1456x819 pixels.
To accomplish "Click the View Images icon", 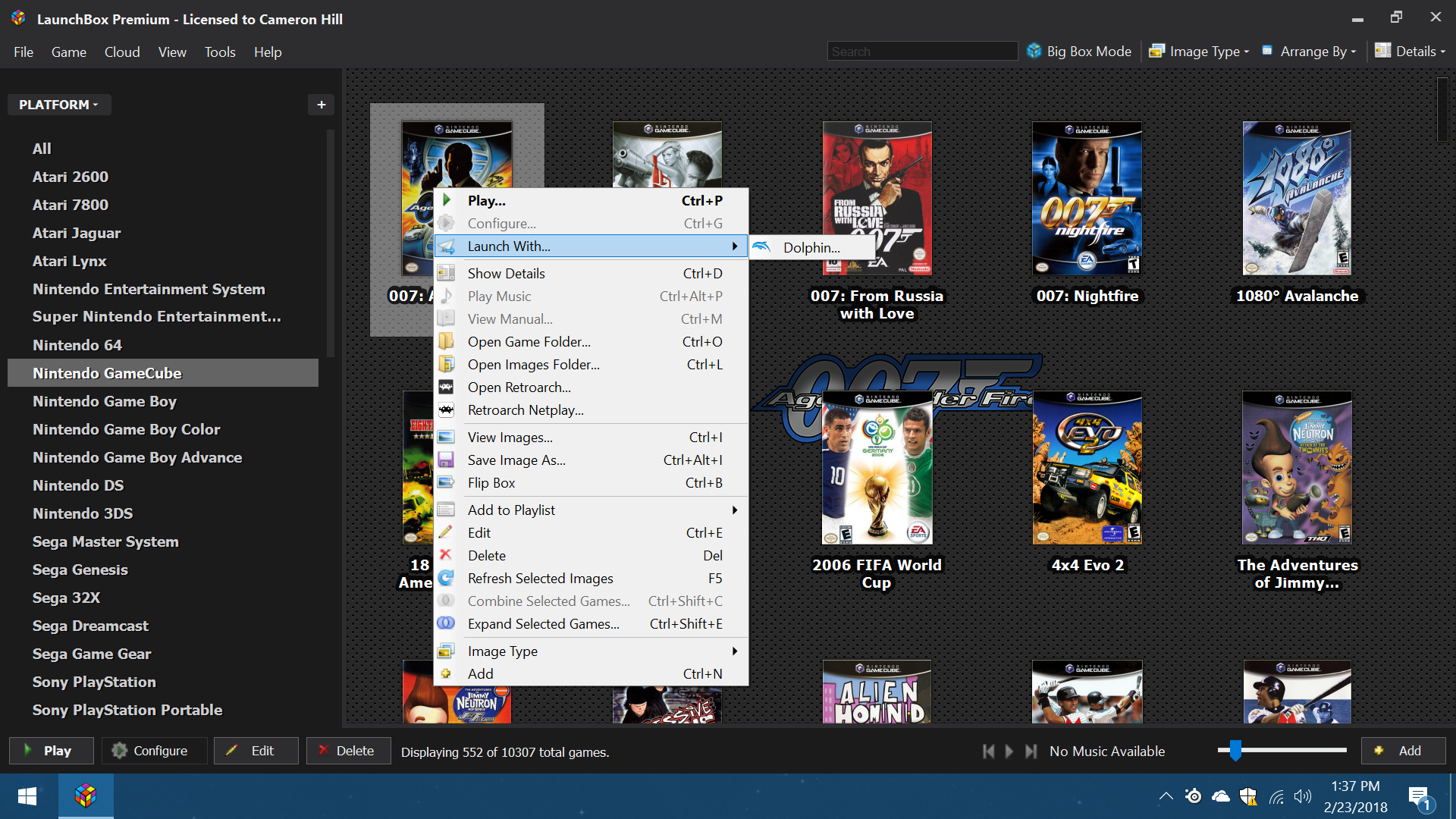I will point(446,437).
